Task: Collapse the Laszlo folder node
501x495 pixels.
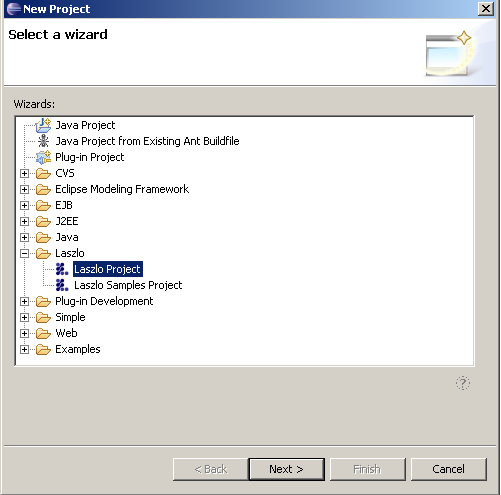Action: [24, 253]
